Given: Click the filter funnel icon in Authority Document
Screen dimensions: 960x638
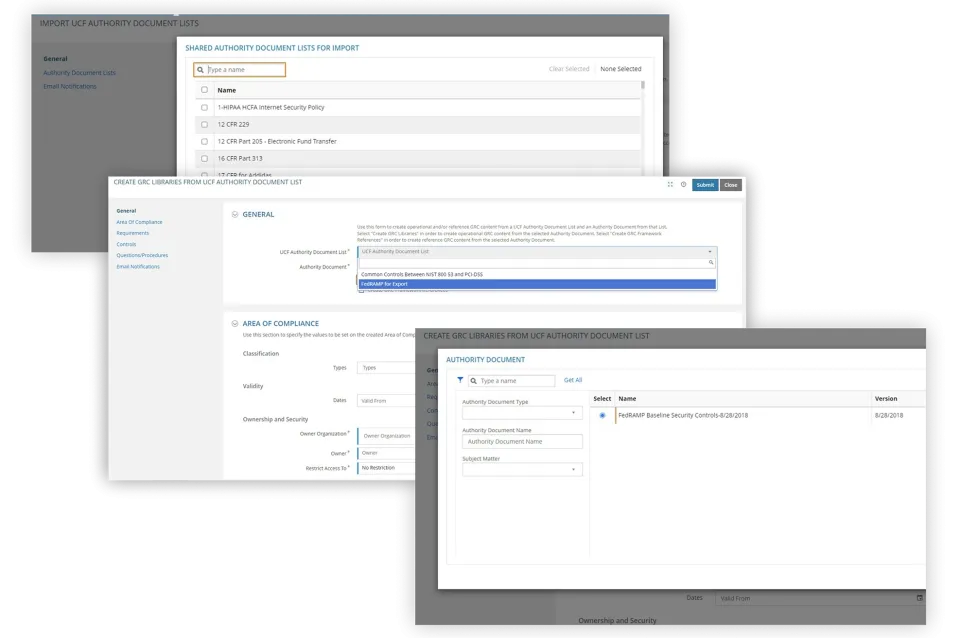Looking at the screenshot, I should (x=460, y=381).
